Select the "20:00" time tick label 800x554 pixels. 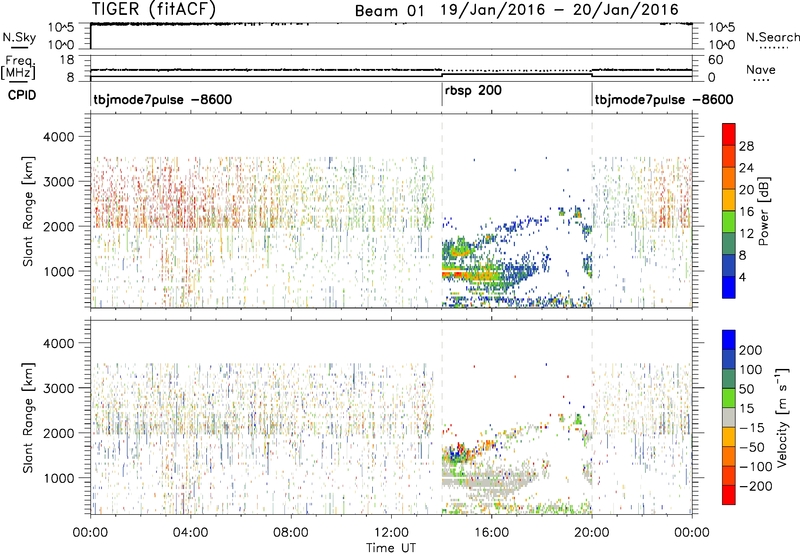[592, 533]
